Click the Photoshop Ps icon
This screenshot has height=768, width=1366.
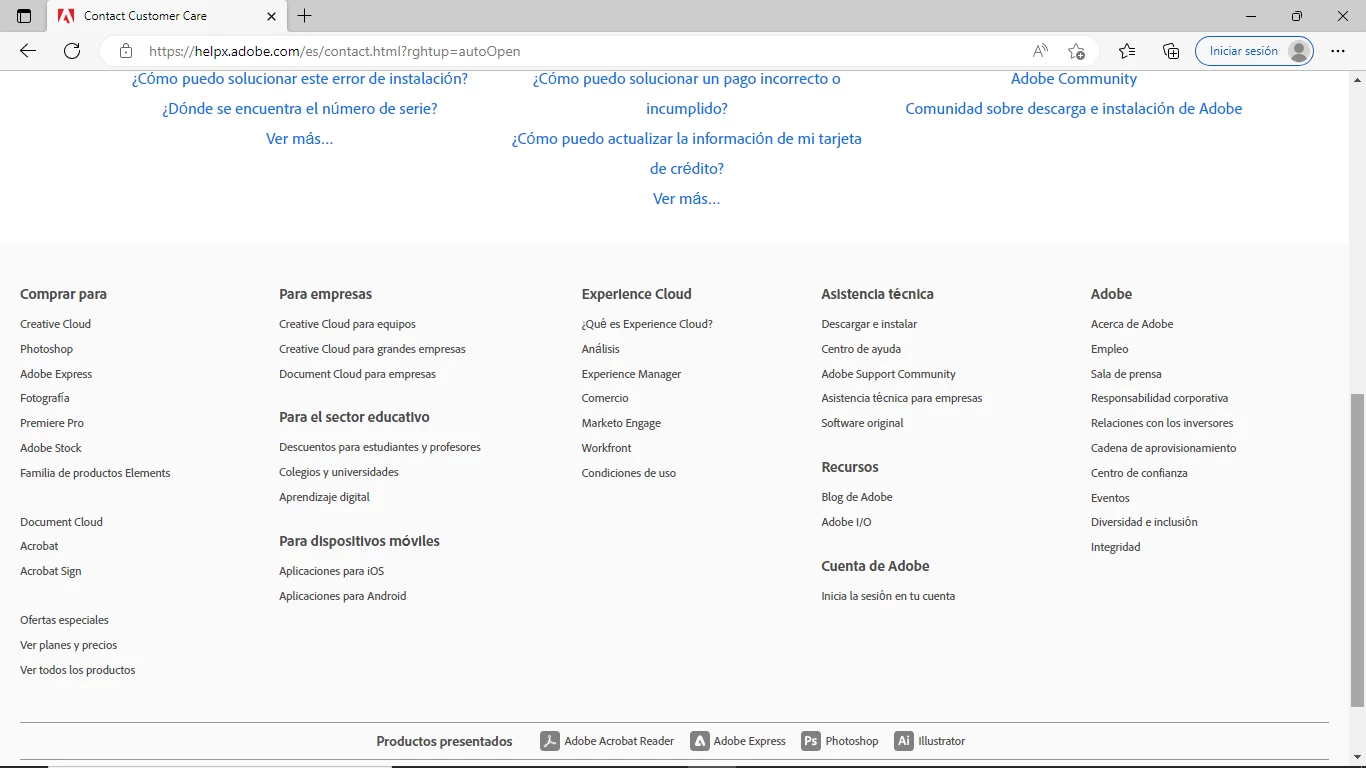(x=811, y=741)
